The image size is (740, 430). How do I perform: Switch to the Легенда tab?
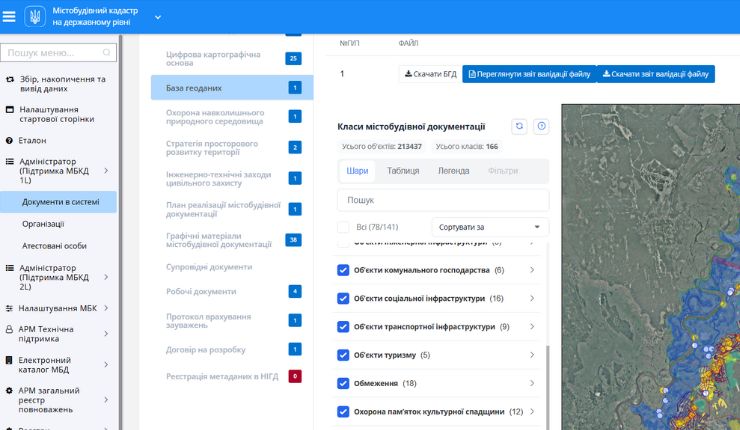453,171
